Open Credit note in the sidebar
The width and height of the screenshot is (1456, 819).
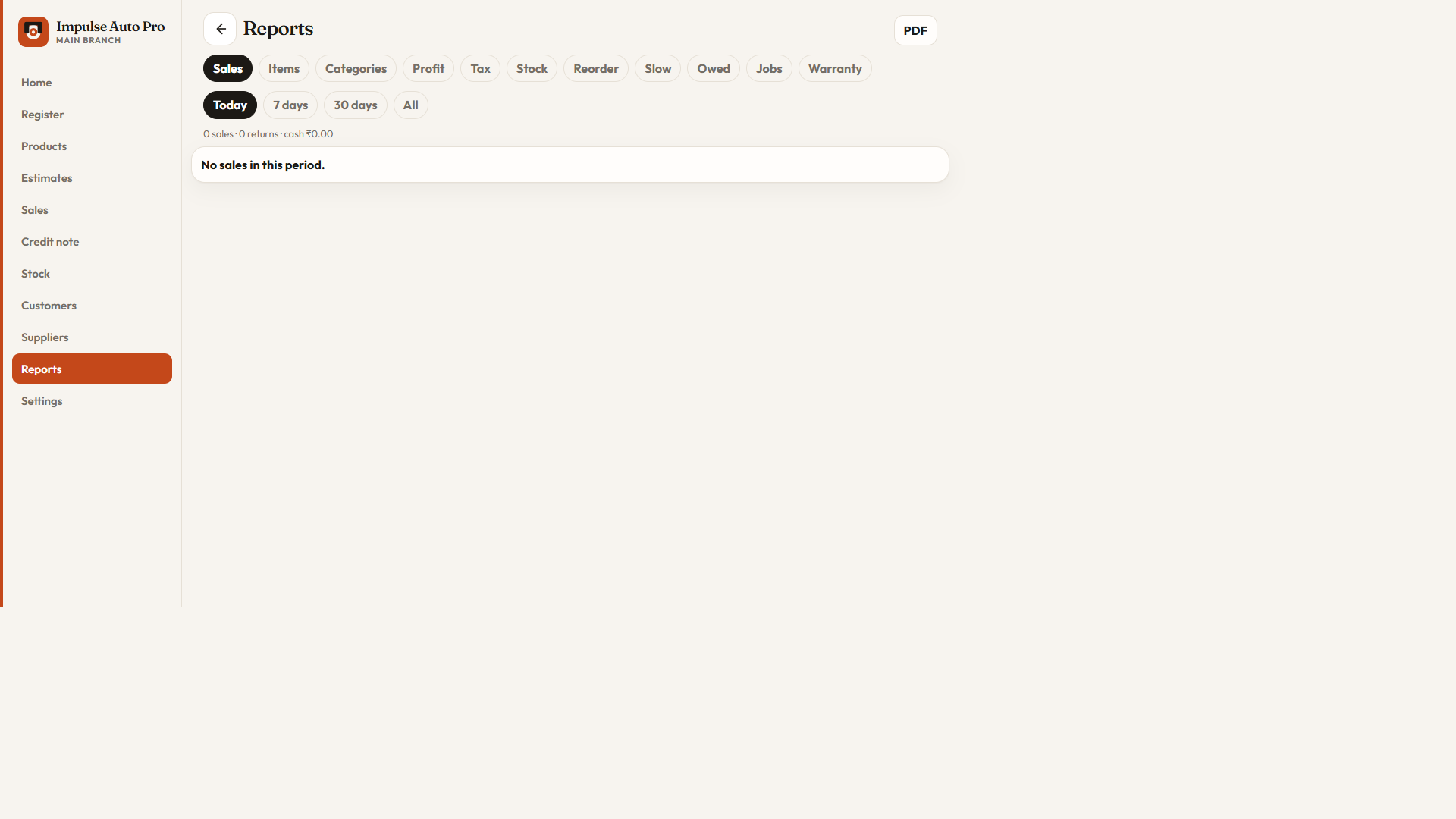pos(92,241)
